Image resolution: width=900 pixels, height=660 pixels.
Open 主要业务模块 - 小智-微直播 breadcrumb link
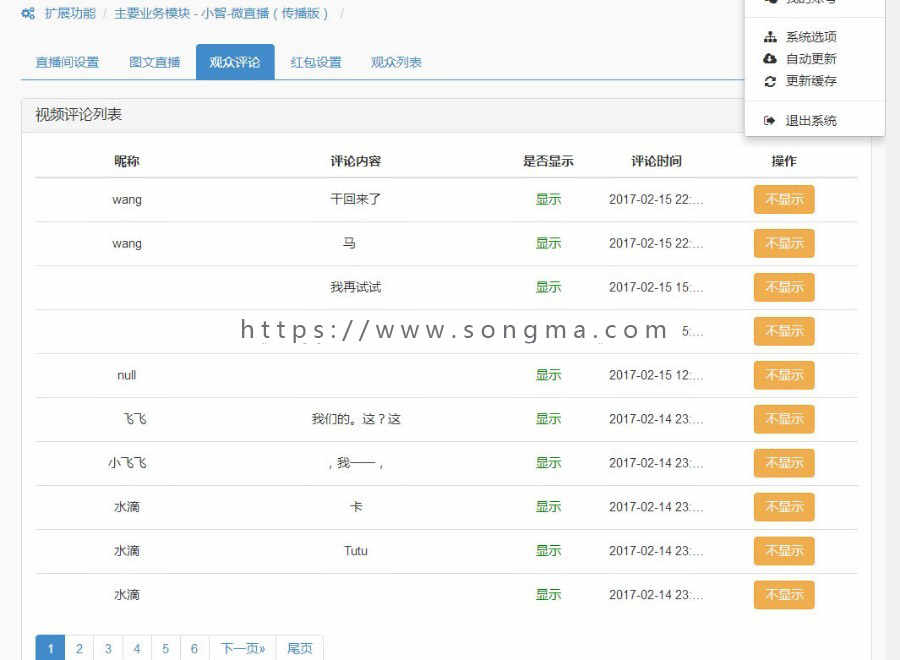[221, 13]
